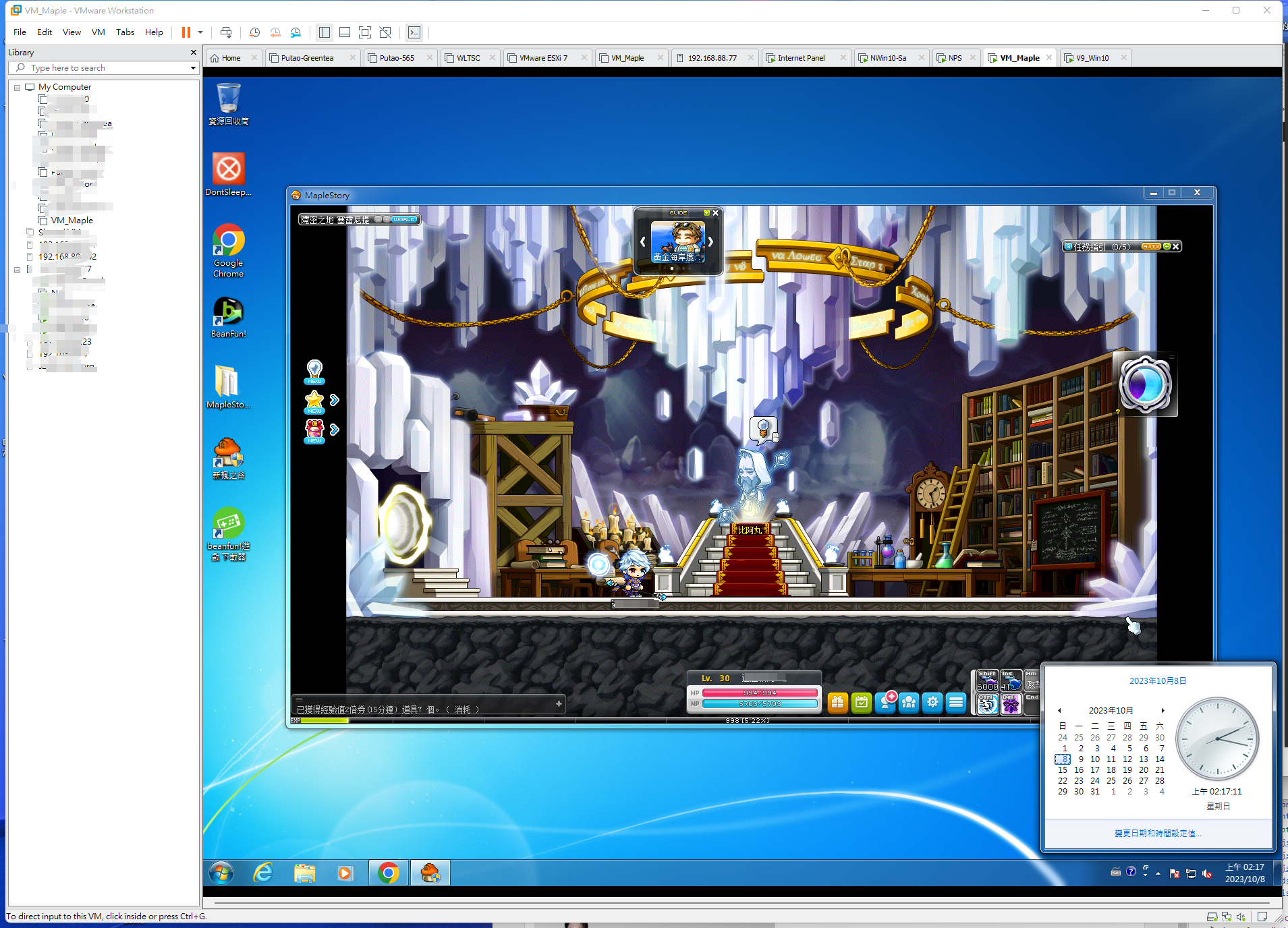Enter full screen mode from toolbar
The height and width of the screenshot is (928, 1288).
tap(365, 32)
